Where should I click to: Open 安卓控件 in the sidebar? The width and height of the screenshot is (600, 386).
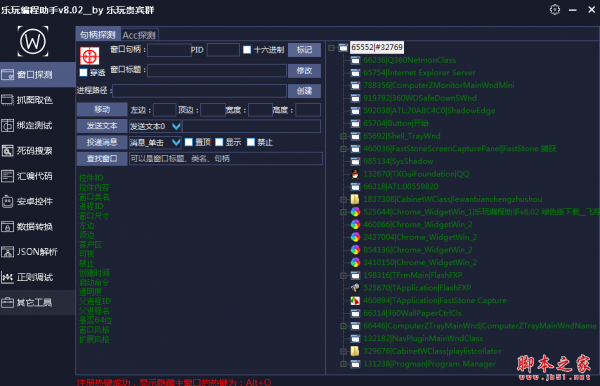pyautogui.click(x=38, y=201)
